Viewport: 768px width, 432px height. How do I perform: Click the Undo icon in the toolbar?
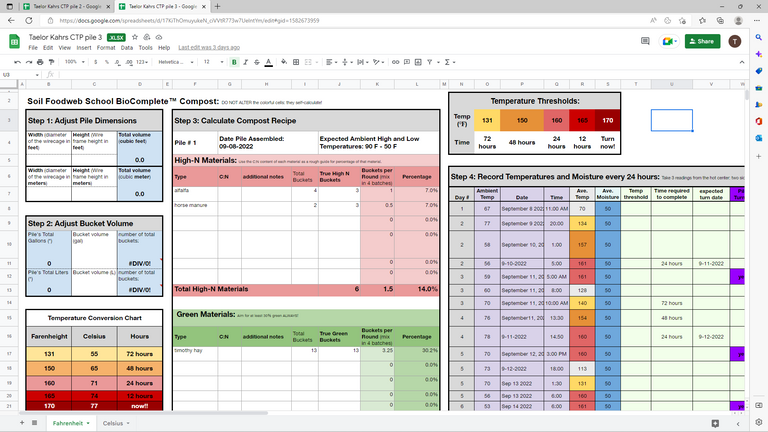pyautogui.click(x=18, y=62)
